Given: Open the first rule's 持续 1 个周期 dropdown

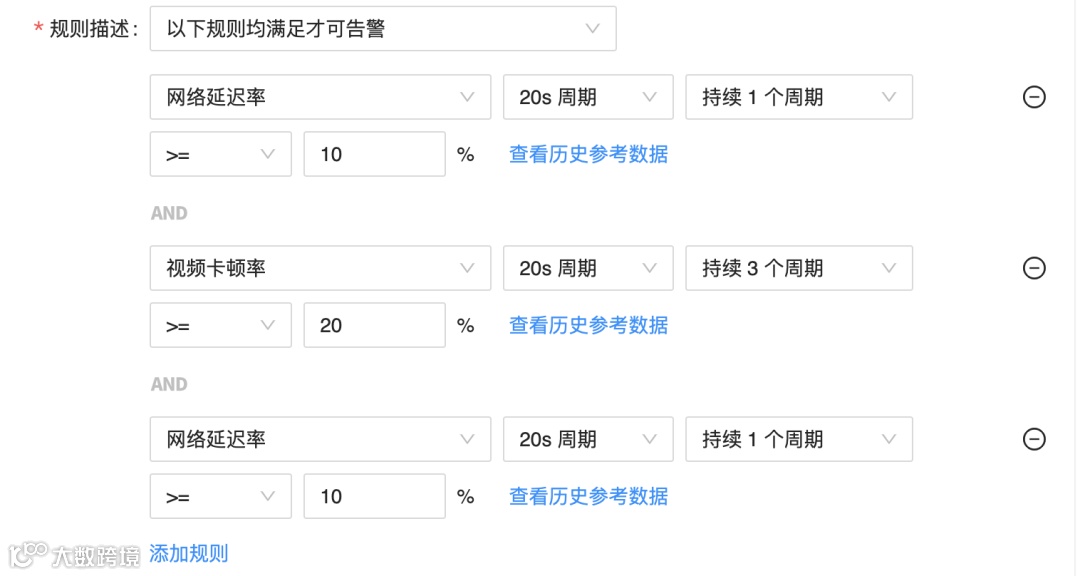Looking at the screenshot, I should 798,97.
